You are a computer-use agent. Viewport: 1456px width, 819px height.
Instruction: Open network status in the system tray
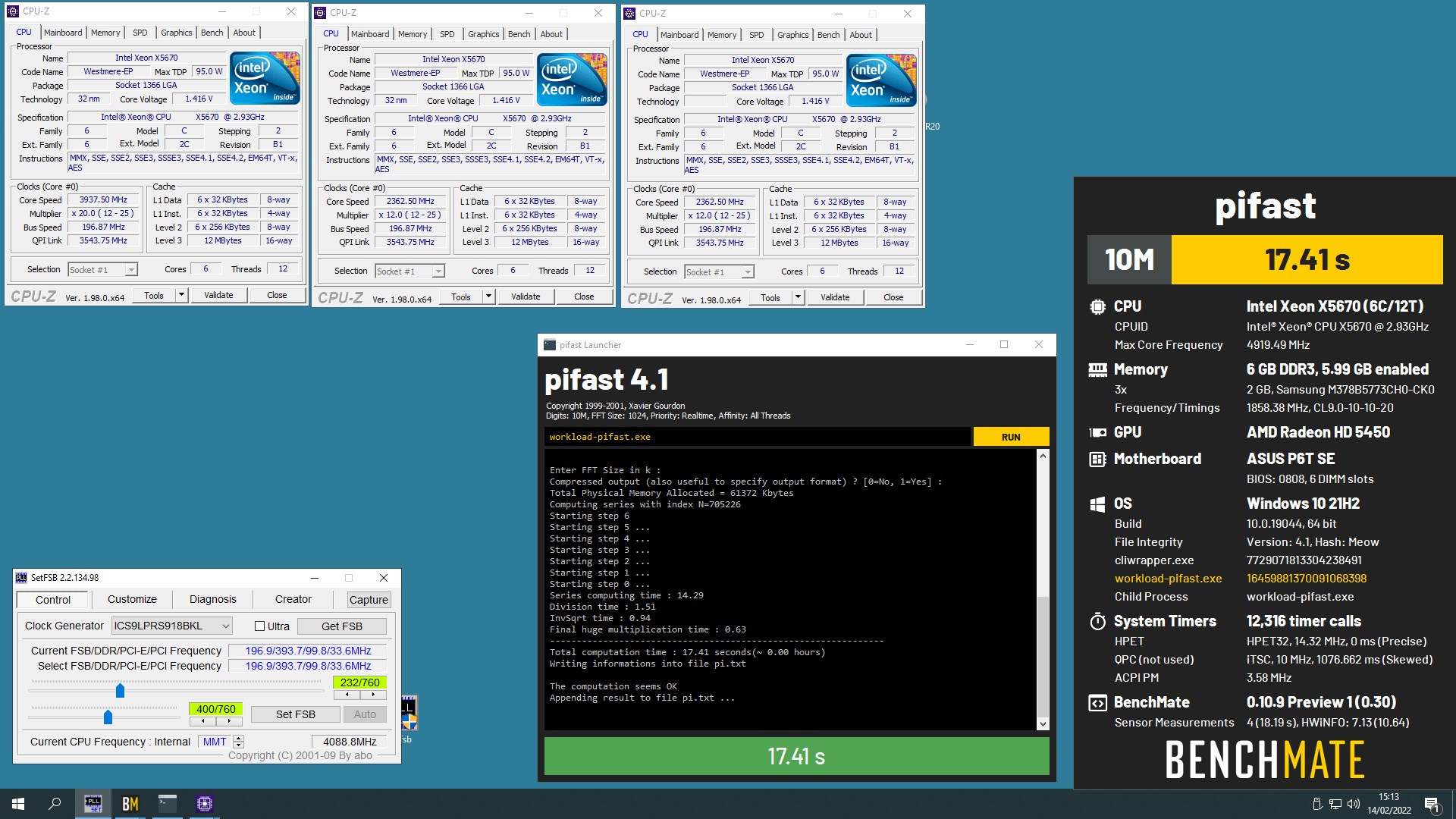1335,804
